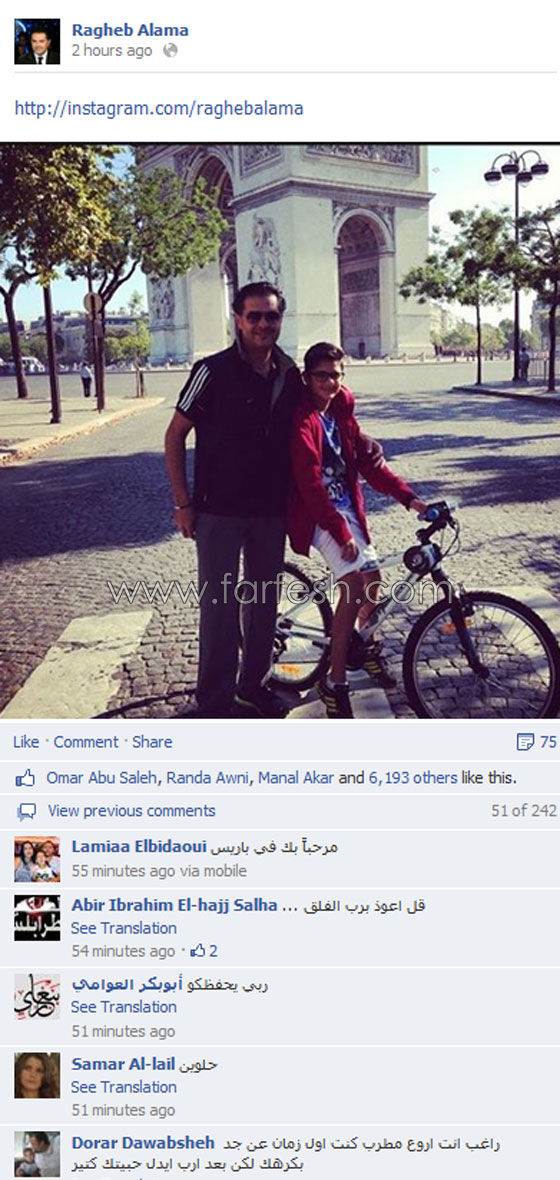Open Ragheb Alama's profile picture
The width and height of the screenshot is (560, 1180).
click(37, 41)
